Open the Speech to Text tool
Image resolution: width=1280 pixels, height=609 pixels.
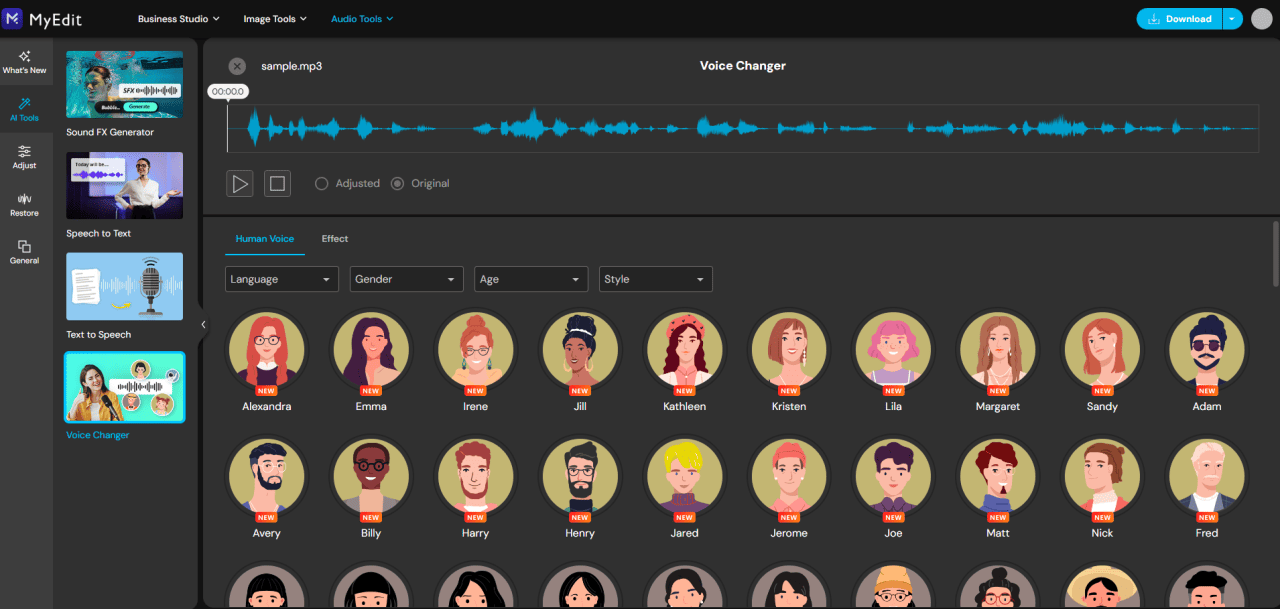(x=125, y=186)
